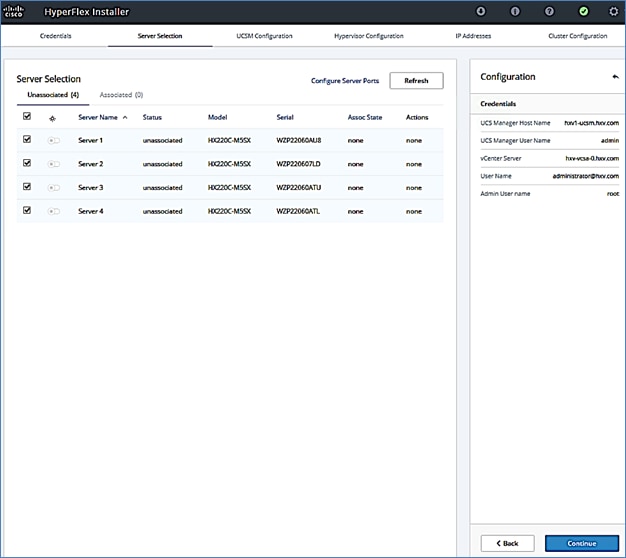Open the help question mark icon

(x=549, y=11)
